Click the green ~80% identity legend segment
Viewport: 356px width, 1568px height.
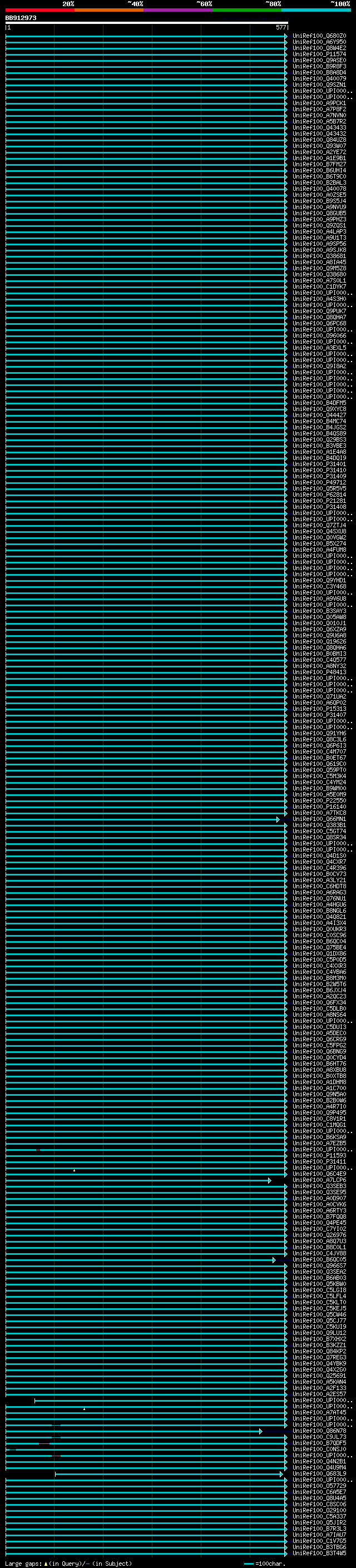click(247, 10)
